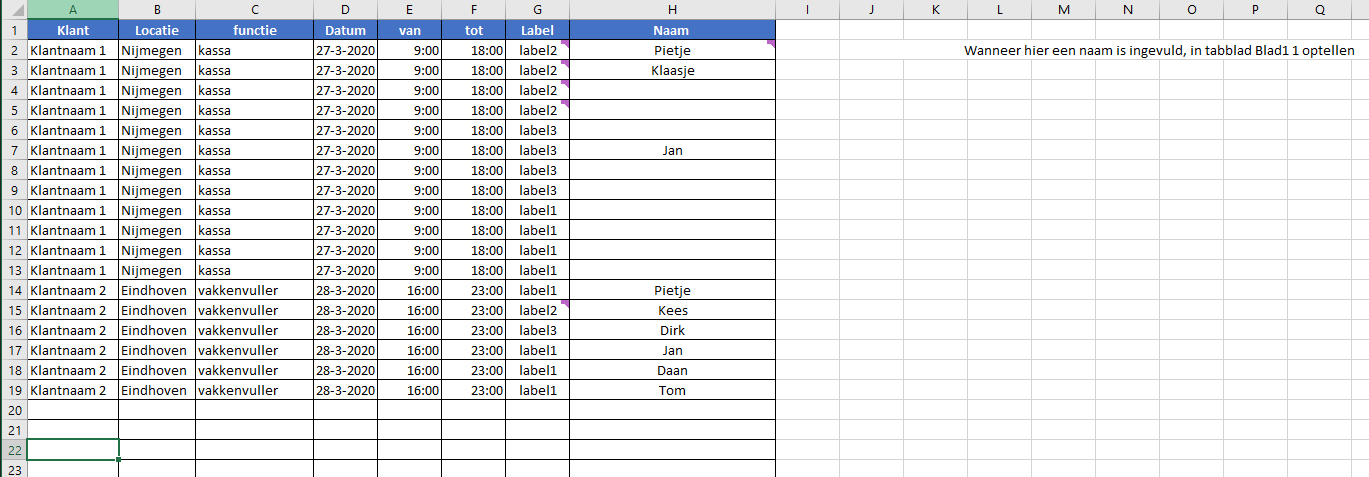The width and height of the screenshot is (1369, 477).
Task: Select the empty Naam cell in row 4
Action: pos(672,90)
